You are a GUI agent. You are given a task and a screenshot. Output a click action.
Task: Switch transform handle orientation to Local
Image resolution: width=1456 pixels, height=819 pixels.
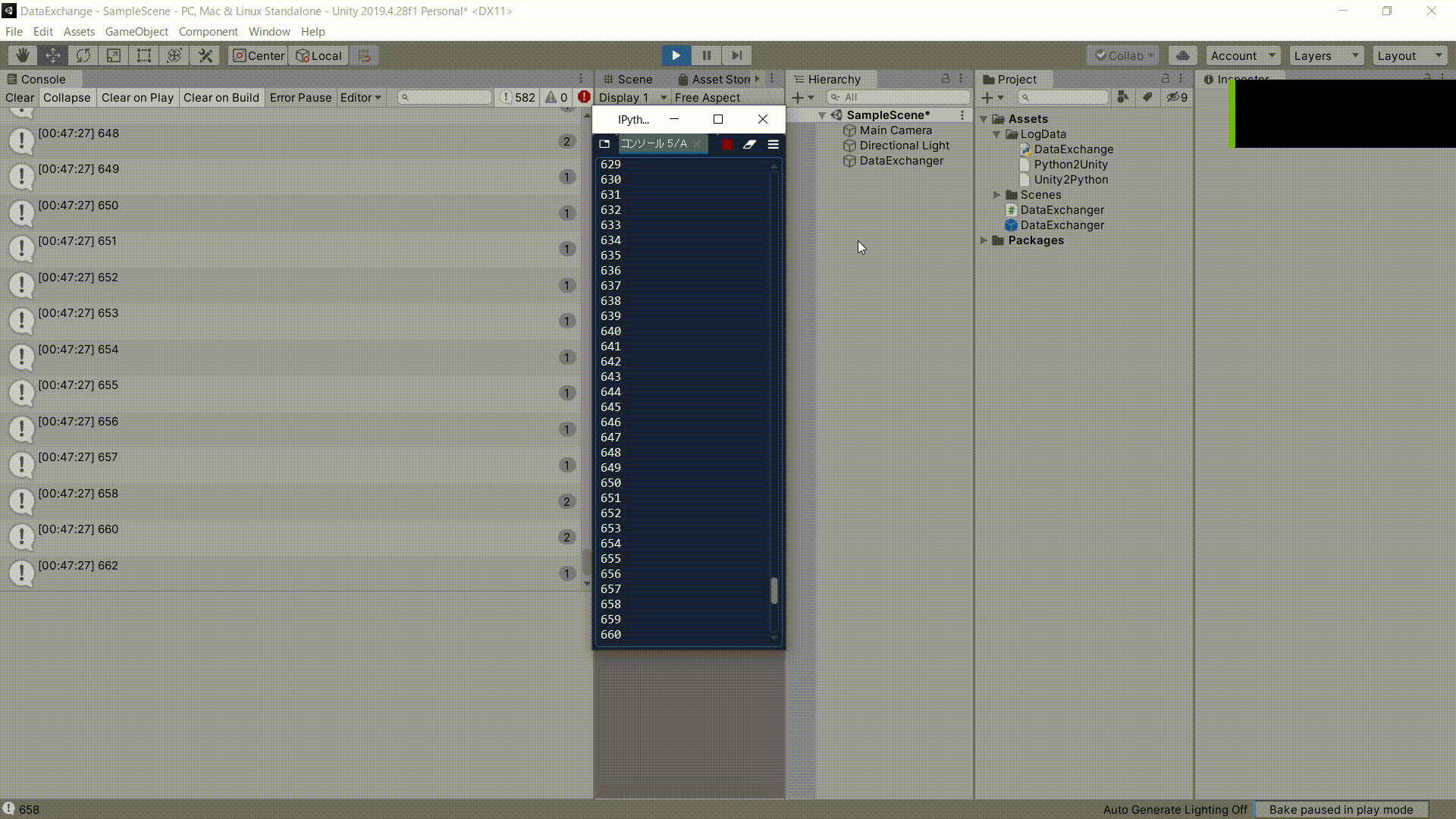(318, 55)
